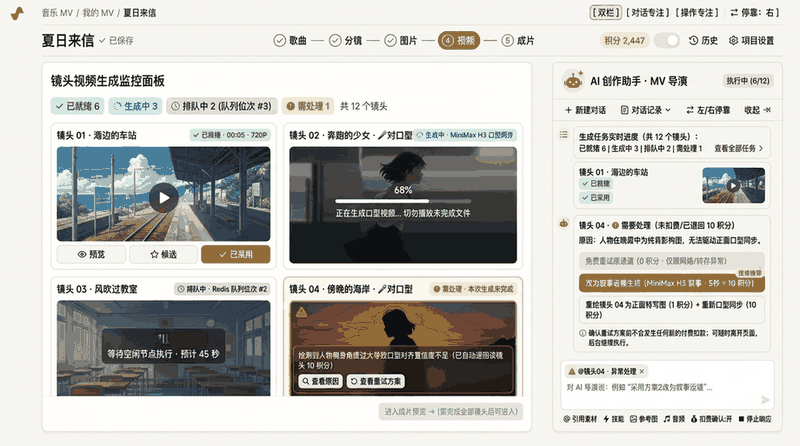Screen dimensions: 800x446
Task: Open 我的 MV breadcrumb
Action: coord(98,13)
